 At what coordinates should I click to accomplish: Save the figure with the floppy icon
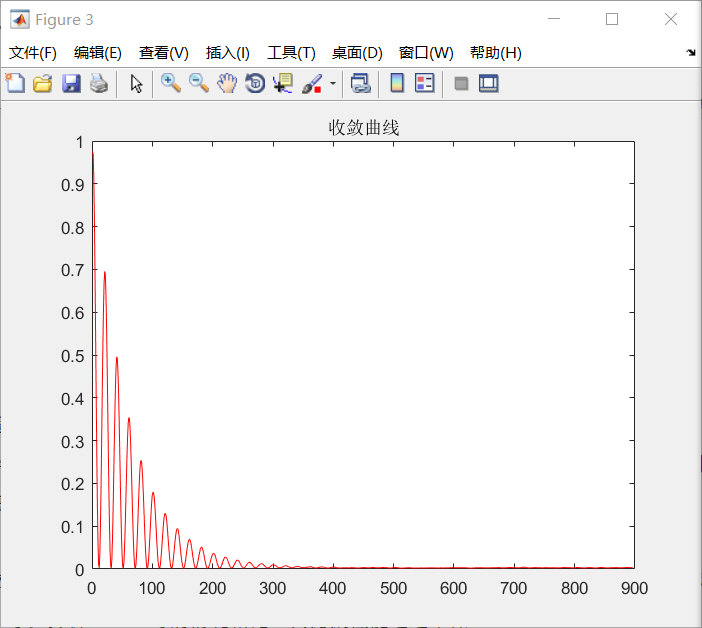pos(71,83)
